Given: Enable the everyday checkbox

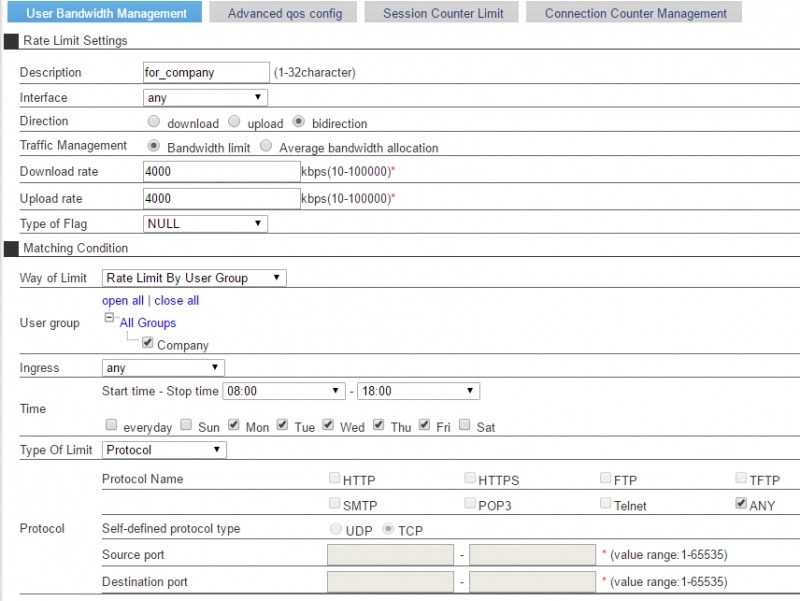Looking at the screenshot, I should (x=111, y=425).
